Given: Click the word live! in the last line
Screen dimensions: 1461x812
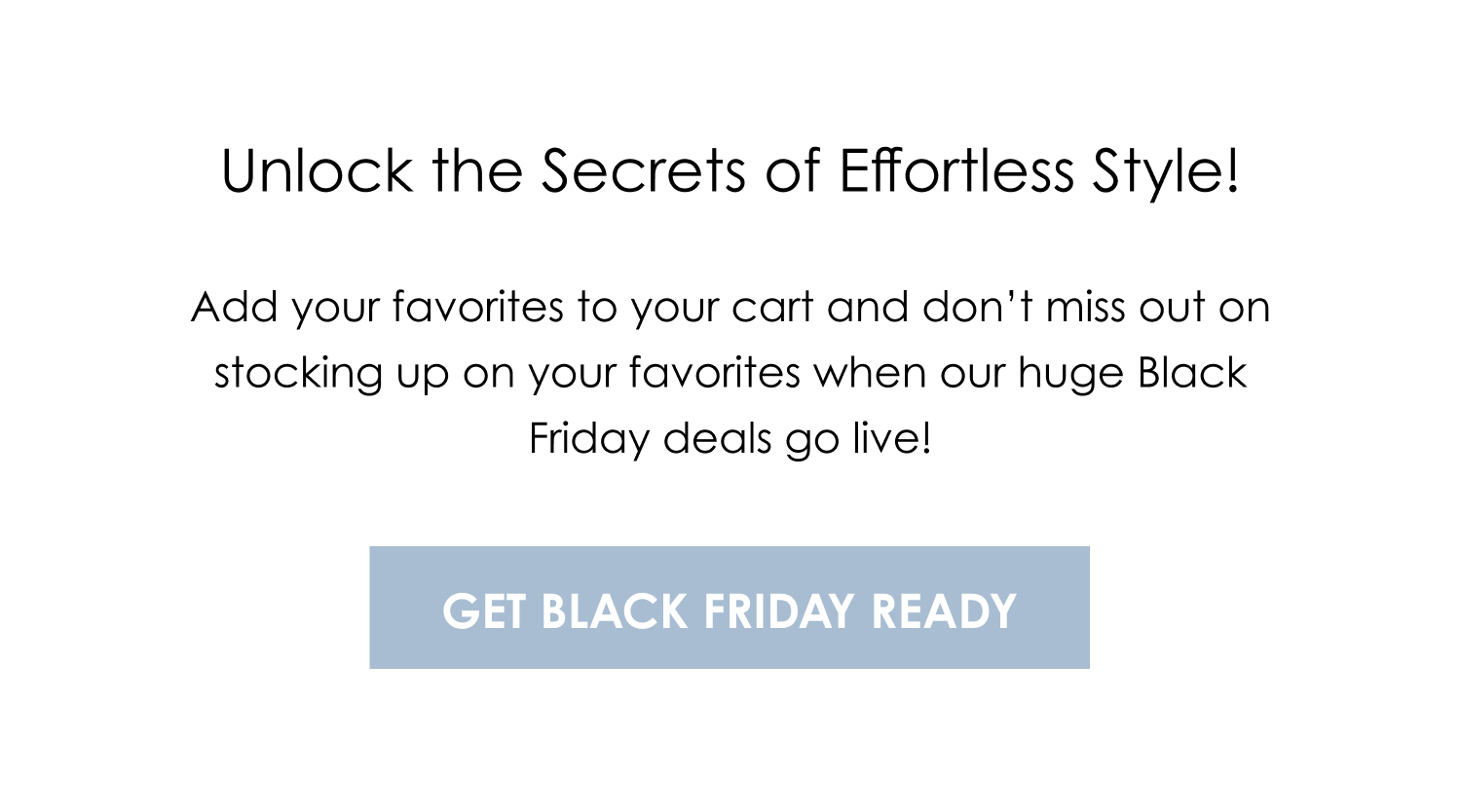Looking at the screenshot, I should coord(892,438).
